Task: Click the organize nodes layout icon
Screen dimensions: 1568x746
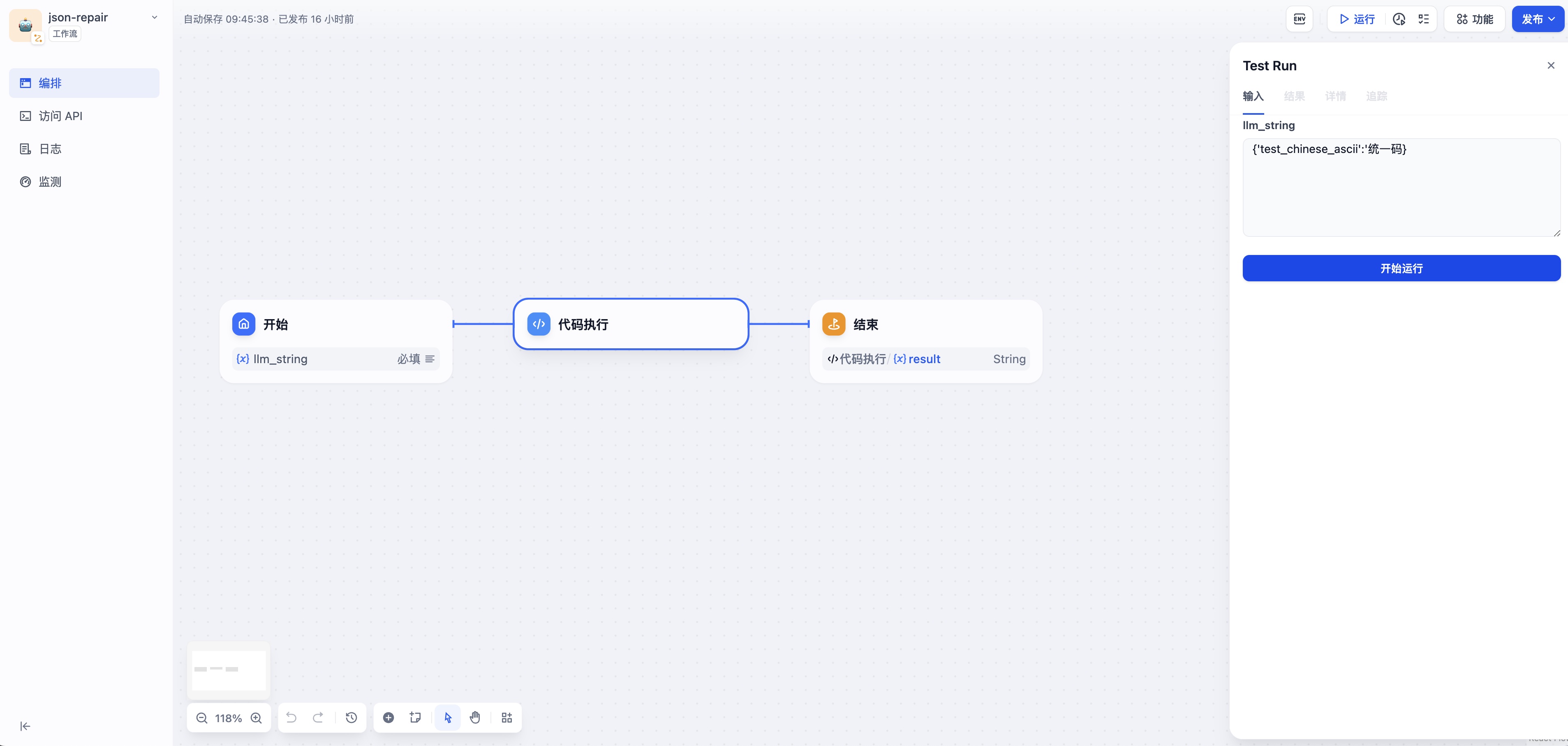Action: tap(506, 717)
